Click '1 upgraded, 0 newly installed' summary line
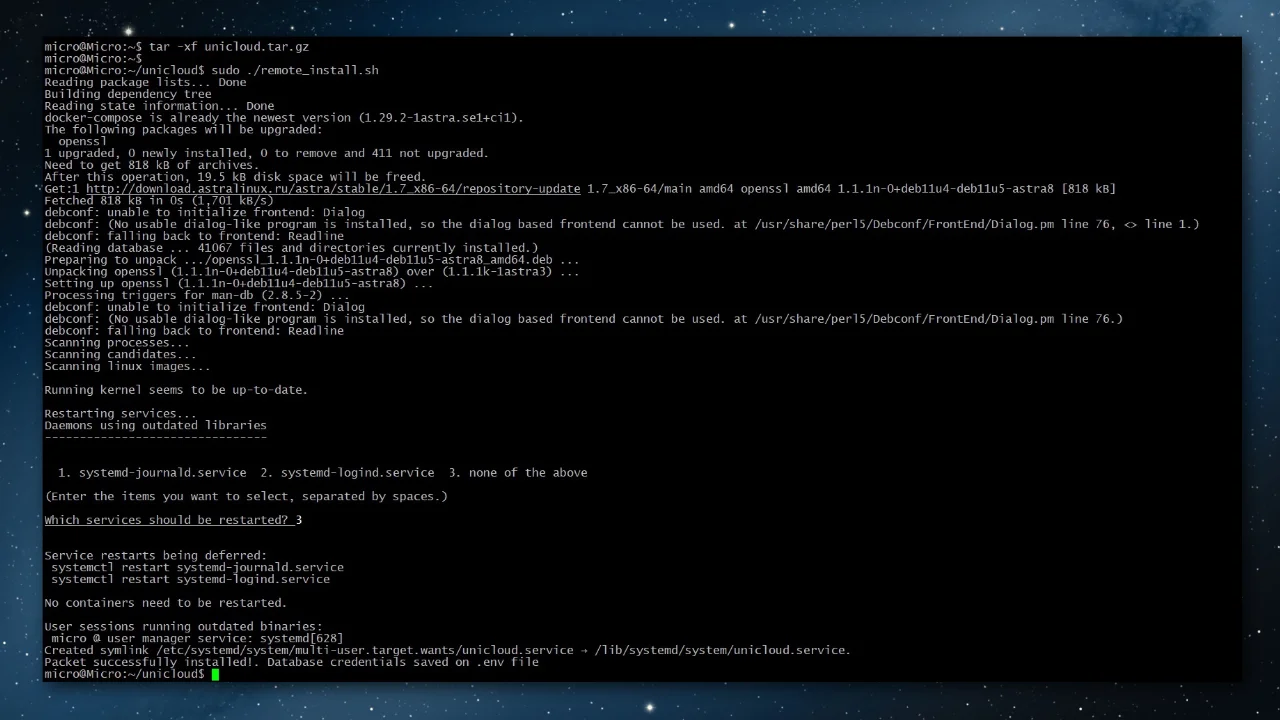Image resolution: width=1280 pixels, height=720 pixels. [266, 153]
